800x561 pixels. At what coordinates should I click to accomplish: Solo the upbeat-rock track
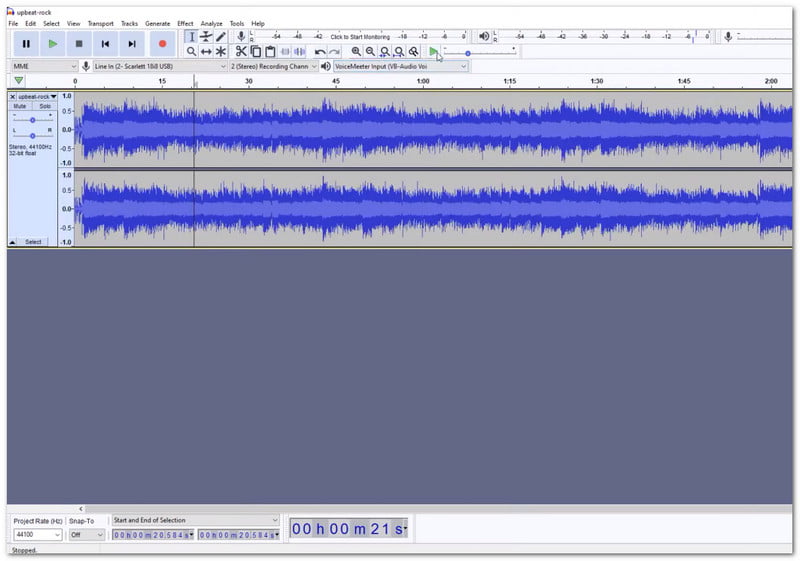pos(45,106)
